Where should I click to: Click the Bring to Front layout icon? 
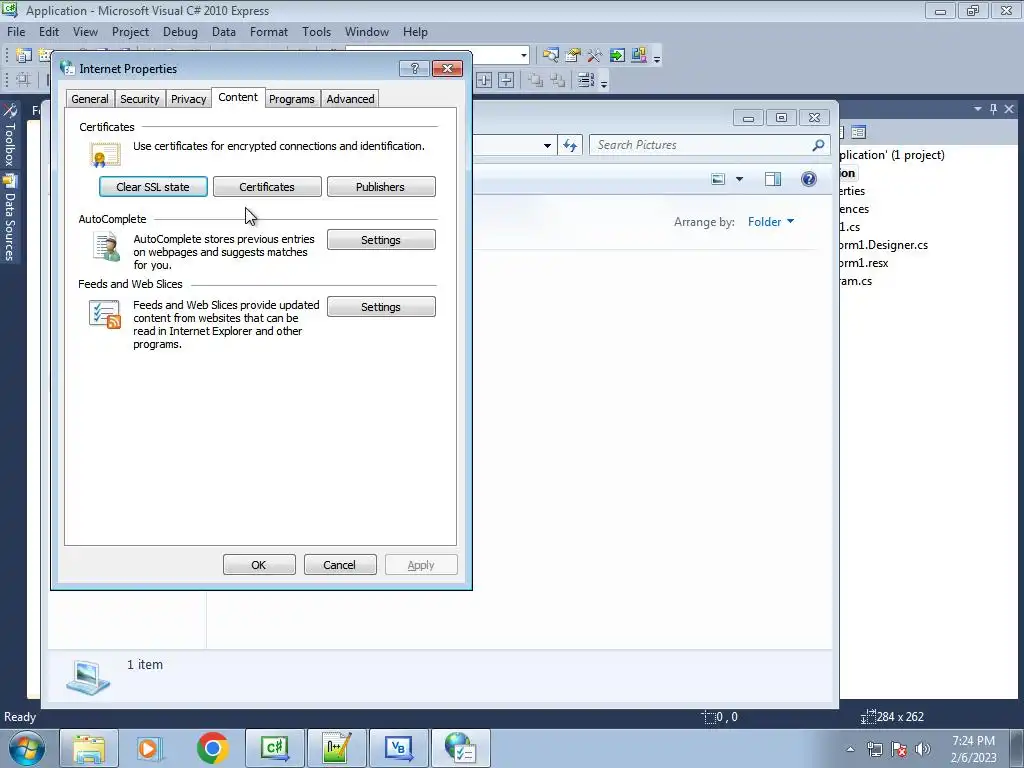(x=536, y=80)
